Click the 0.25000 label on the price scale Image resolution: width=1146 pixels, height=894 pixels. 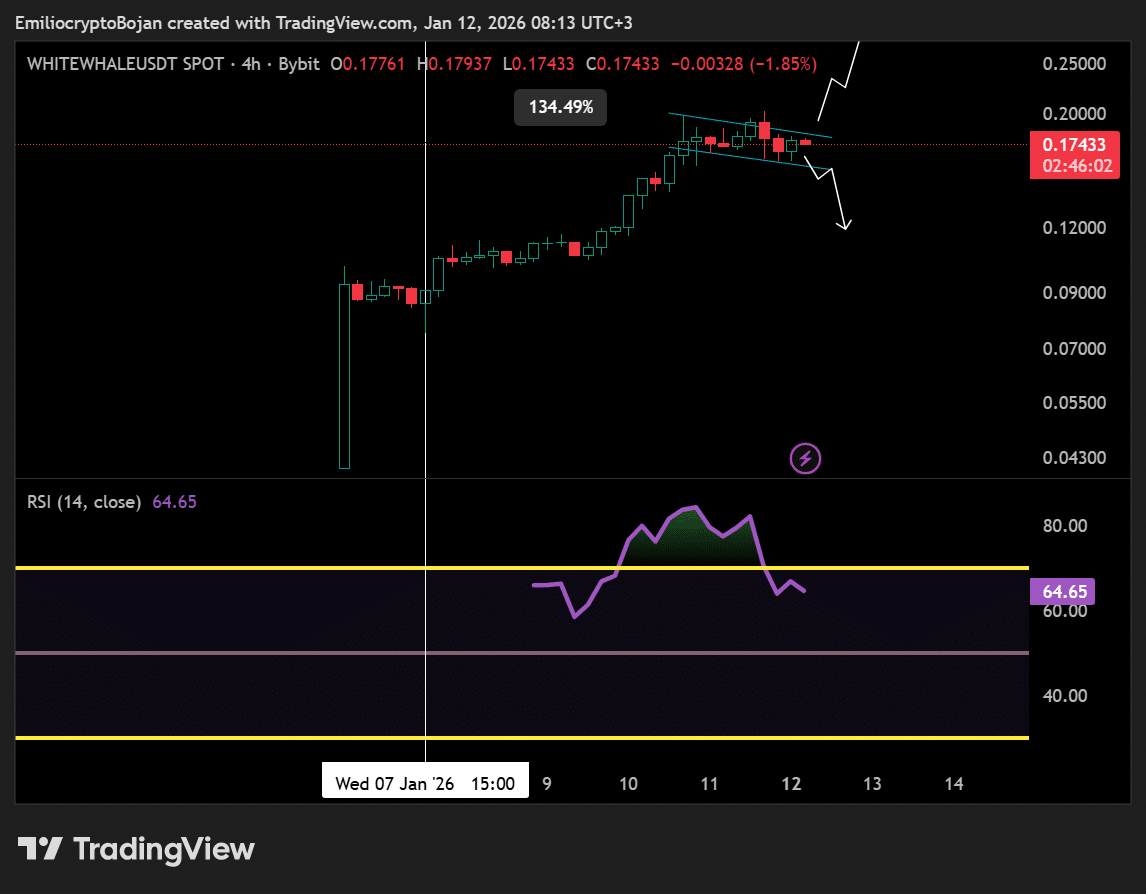[1073, 63]
